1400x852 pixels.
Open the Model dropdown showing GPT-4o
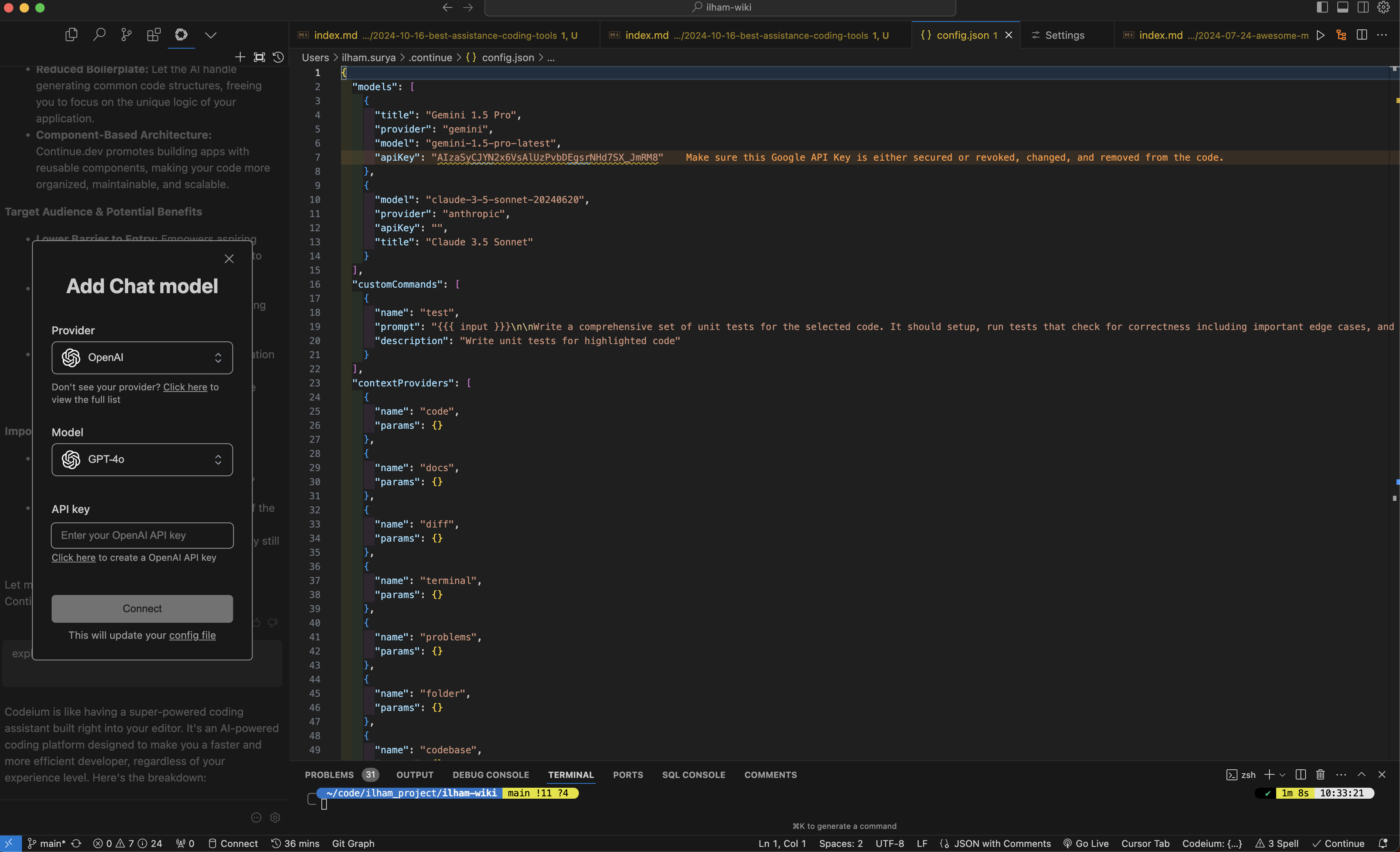coord(142,460)
